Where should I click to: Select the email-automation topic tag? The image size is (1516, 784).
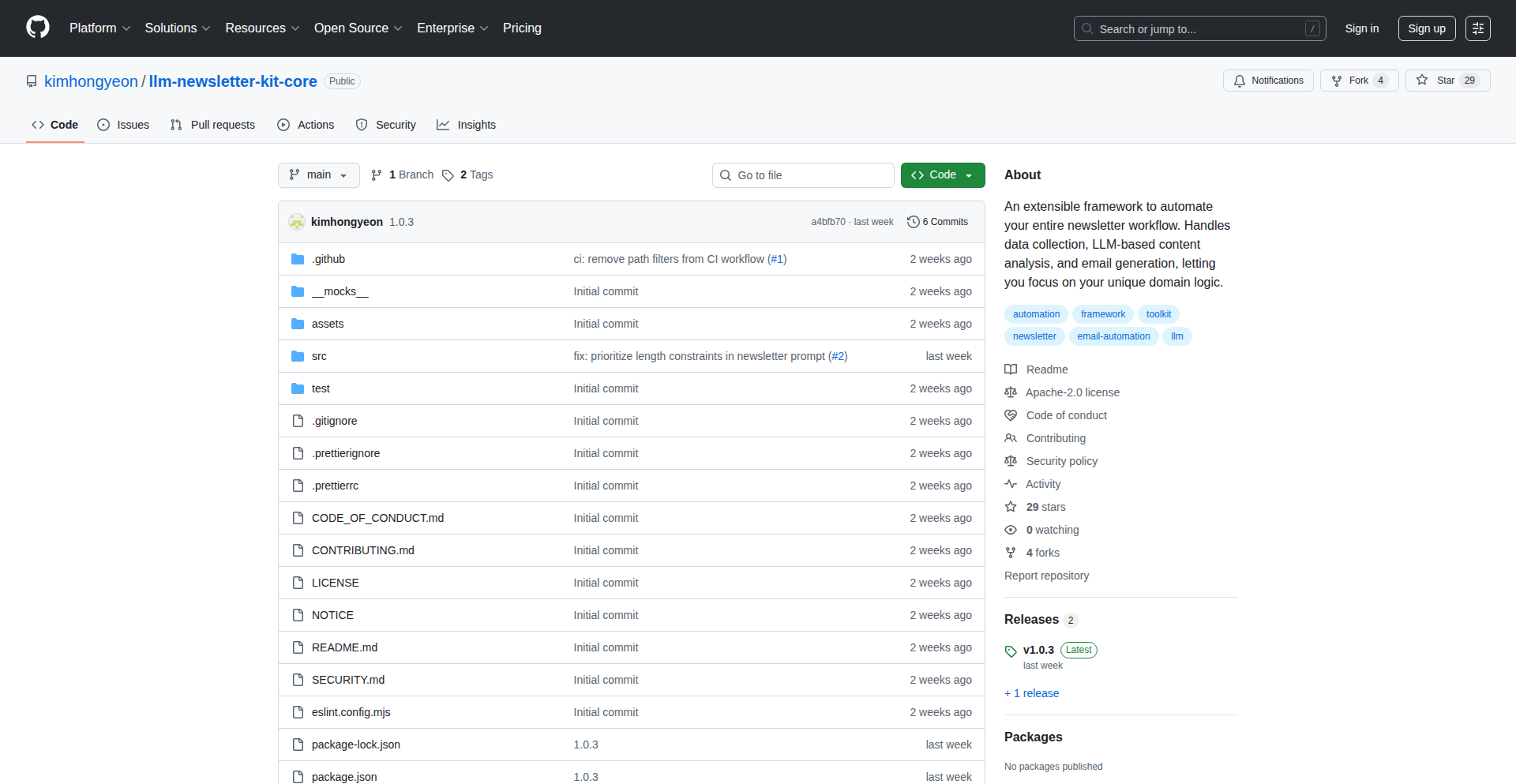(1113, 336)
